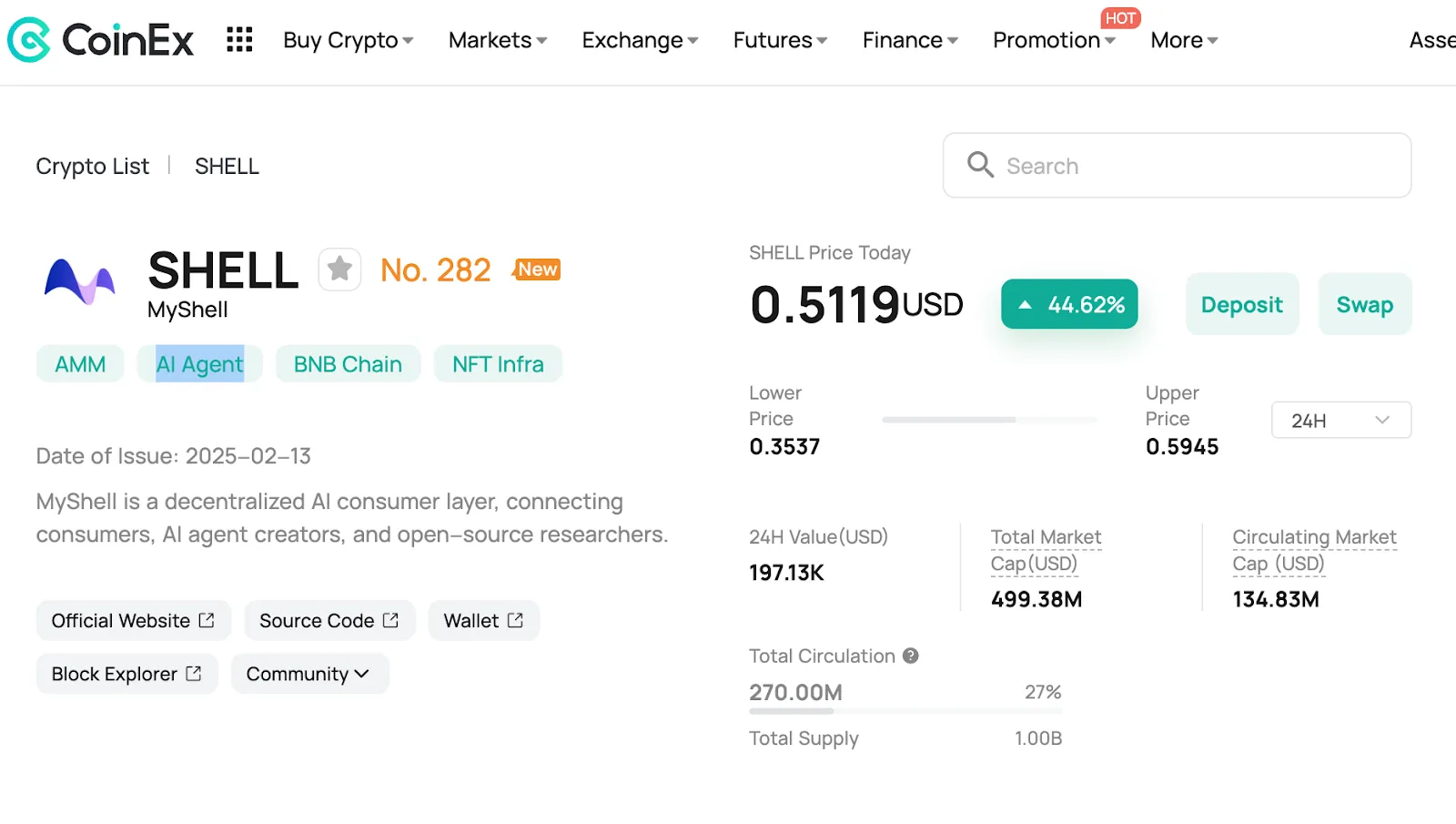Image resolution: width=1456 pixels, height=824 pixels.
Task: Click the total circulation progress bar
Action: tap(905, 711)
